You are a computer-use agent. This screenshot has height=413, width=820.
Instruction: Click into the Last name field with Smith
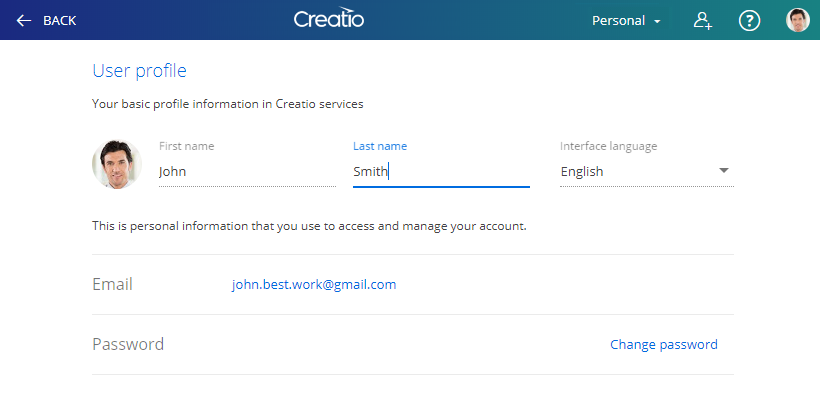point(441,171)
